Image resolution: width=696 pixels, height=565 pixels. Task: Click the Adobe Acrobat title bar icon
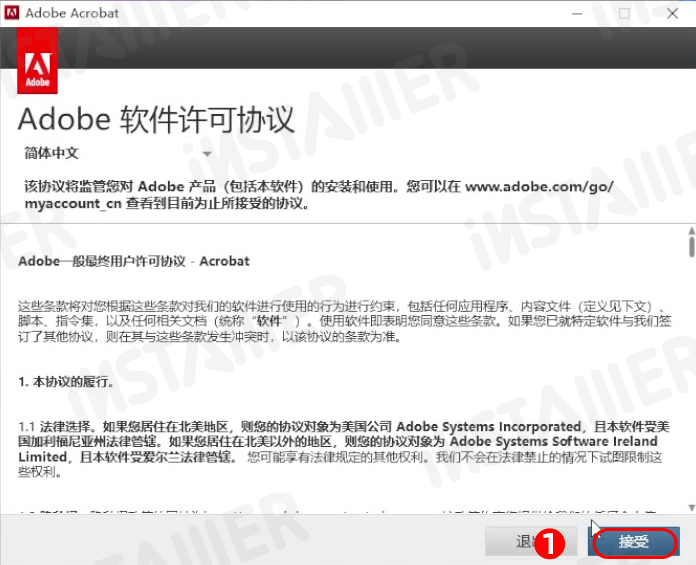tap(12, 13)
